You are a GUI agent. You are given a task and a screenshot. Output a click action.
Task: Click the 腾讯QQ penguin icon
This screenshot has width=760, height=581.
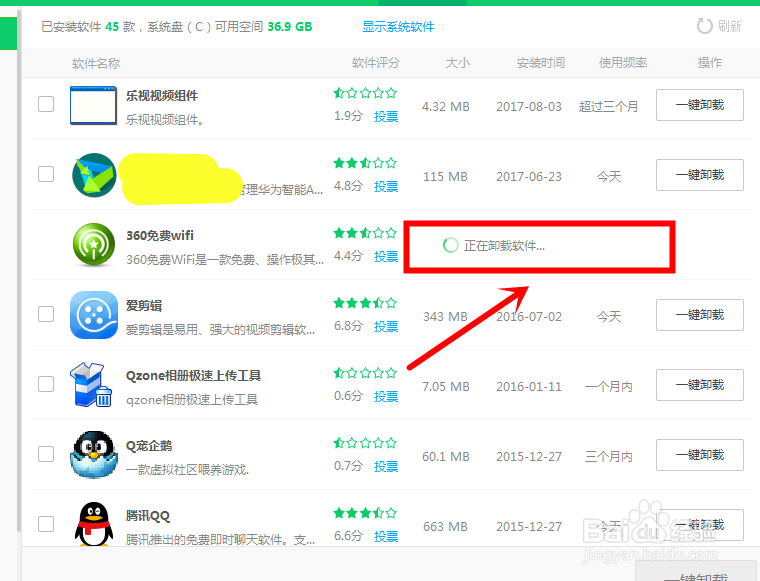click(94, 524)
